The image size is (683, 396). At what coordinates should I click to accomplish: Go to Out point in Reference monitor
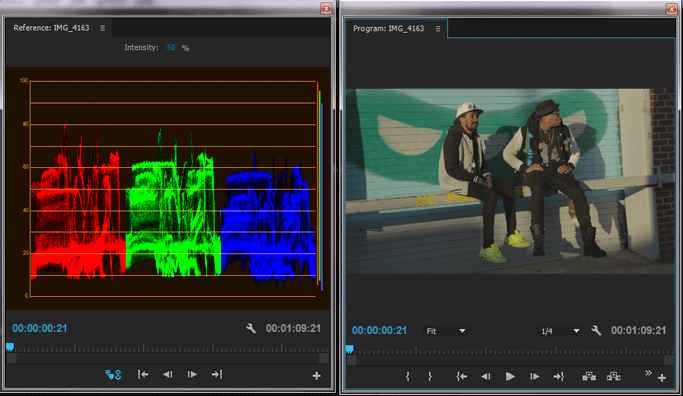coord(216,375)
